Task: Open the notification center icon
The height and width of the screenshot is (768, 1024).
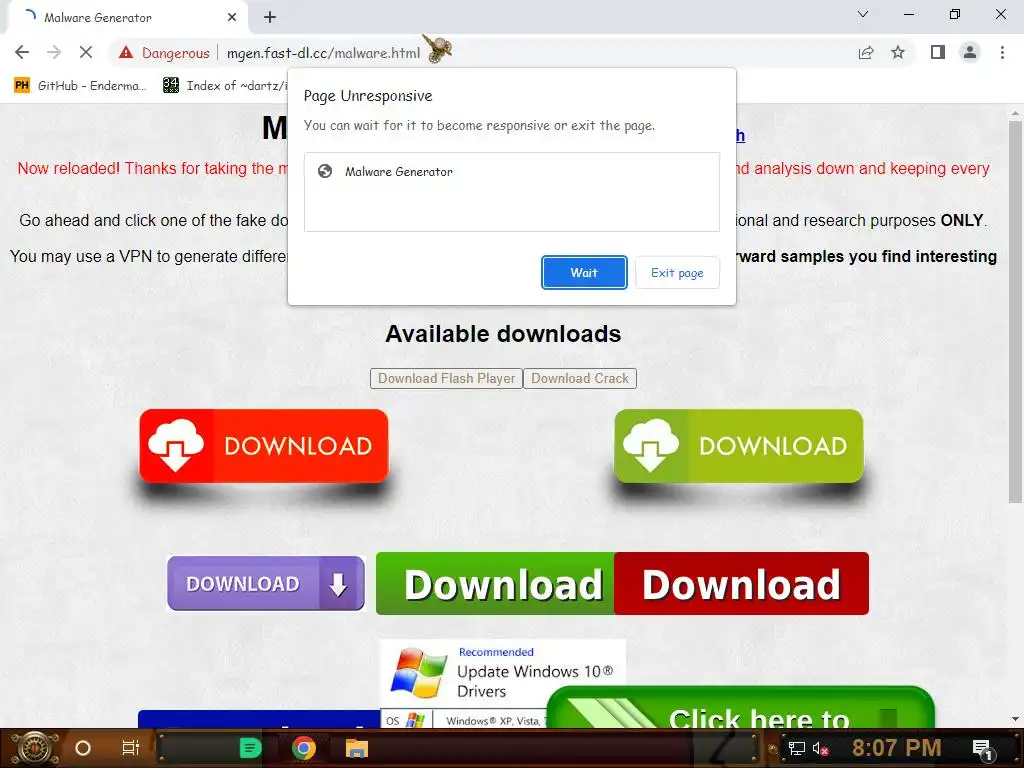Action: point(983,748)
